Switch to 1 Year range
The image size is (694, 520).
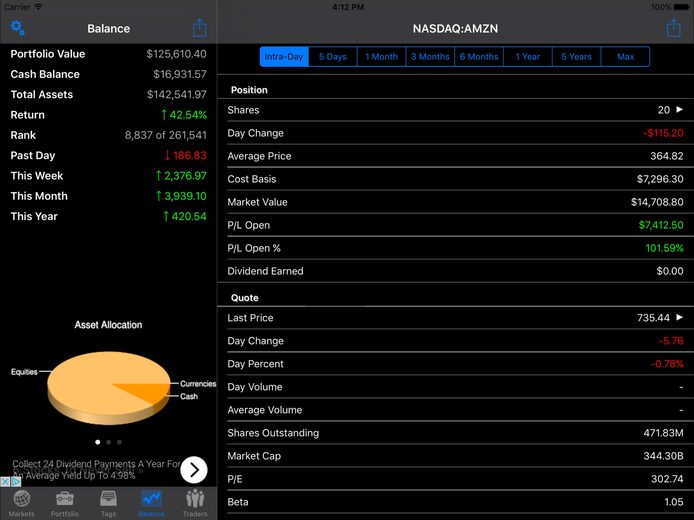528,57
